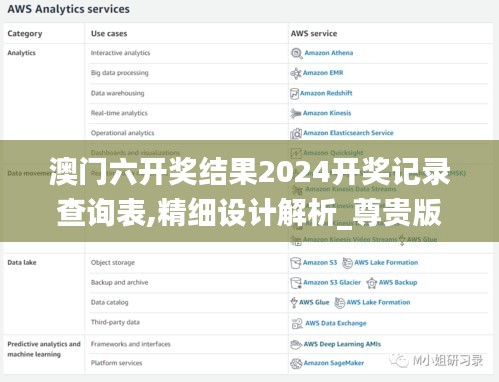Open the Amazon S3 Glacier link
This screenshot has height=382, width=499.
pyautogui.click(x=332, y=283)
